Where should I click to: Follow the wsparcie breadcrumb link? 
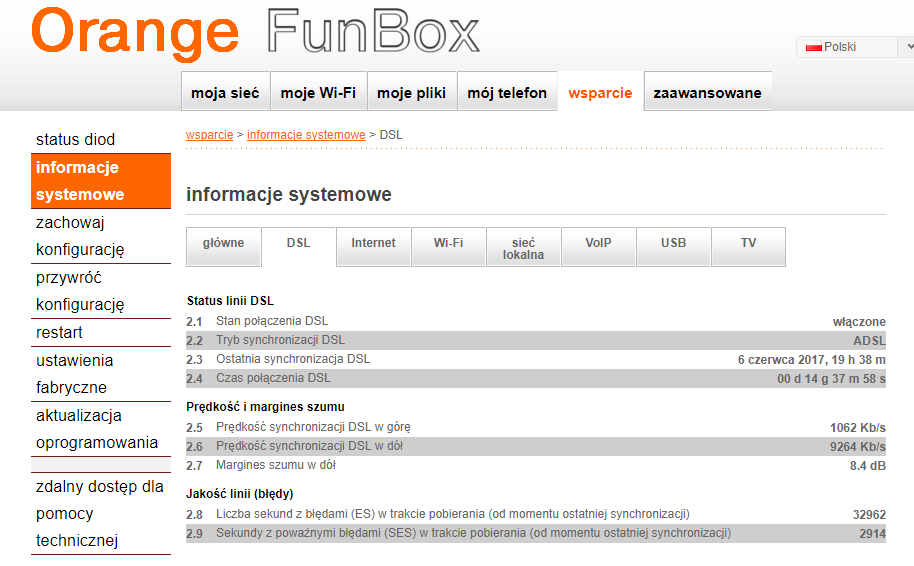(x=209, y=135)
